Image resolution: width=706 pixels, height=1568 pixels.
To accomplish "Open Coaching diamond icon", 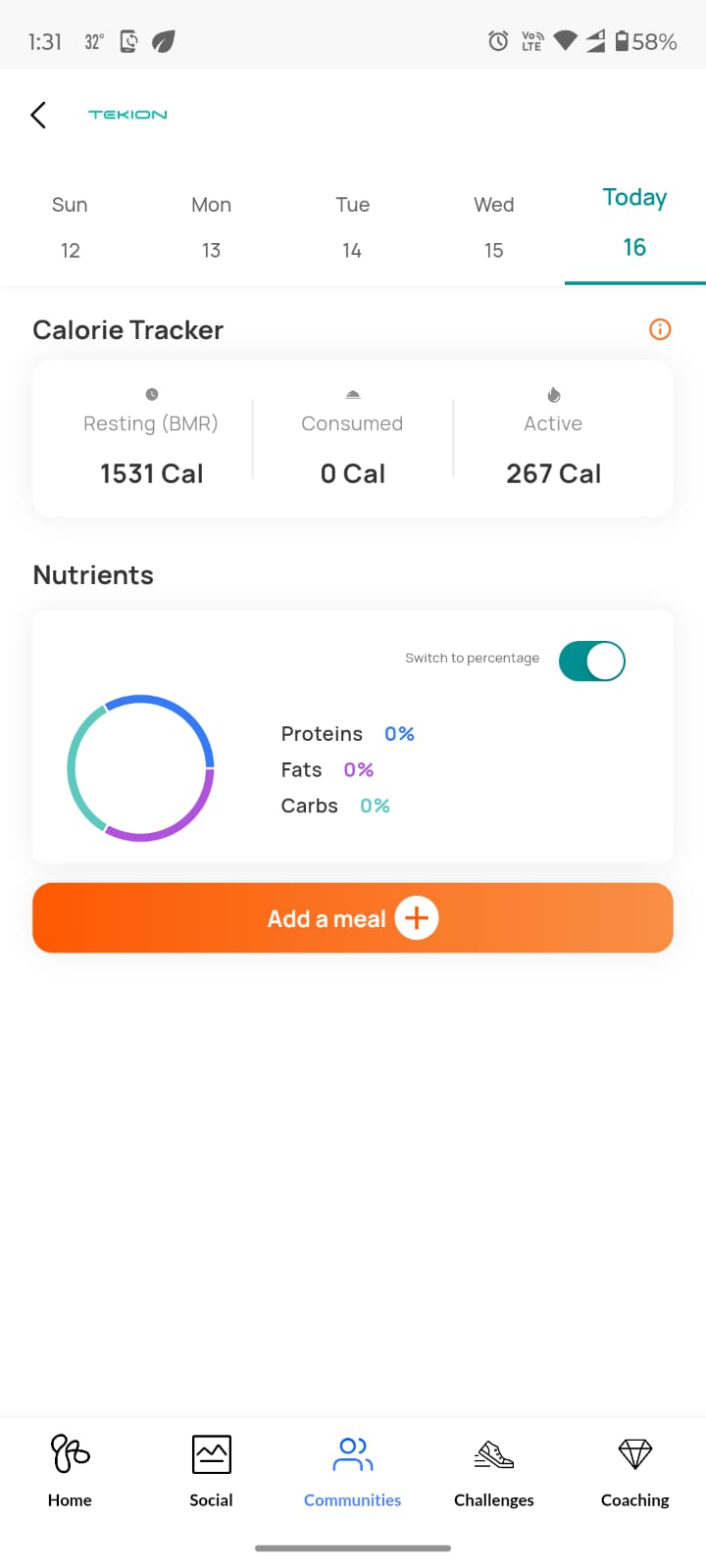I will (x=635, y=1454).
